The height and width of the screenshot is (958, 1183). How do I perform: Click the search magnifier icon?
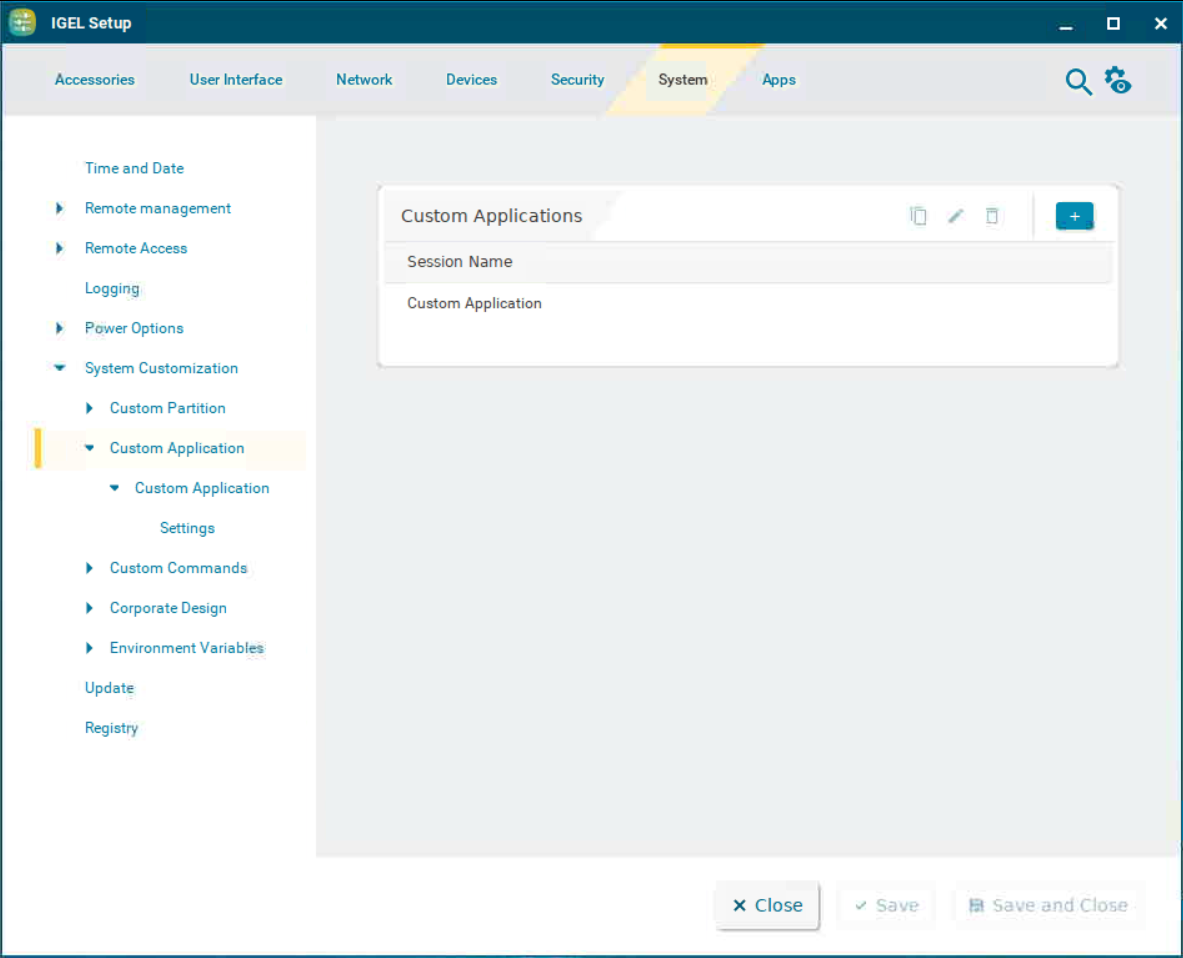(1078, 82)
